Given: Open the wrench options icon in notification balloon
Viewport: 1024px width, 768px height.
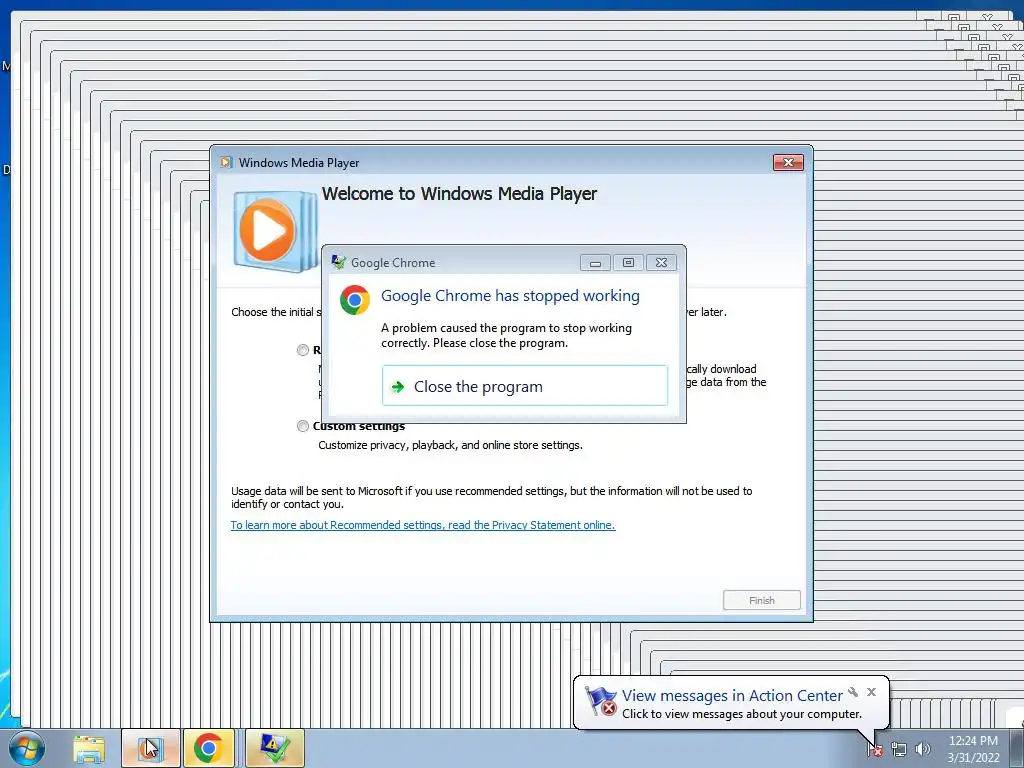Looking at the screenshot, I should click(x=853, y=692).
